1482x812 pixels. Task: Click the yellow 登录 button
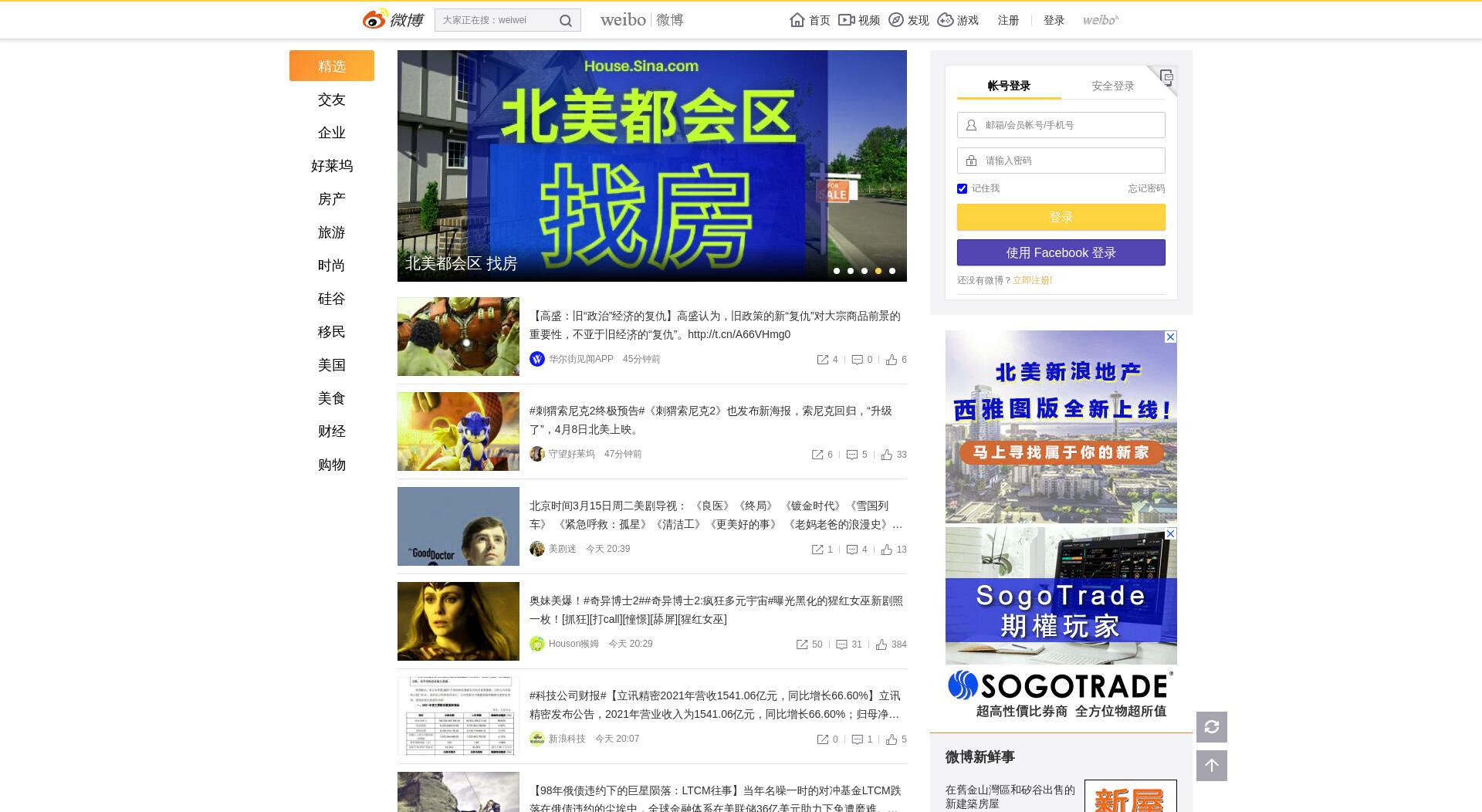pos(1061,217)
